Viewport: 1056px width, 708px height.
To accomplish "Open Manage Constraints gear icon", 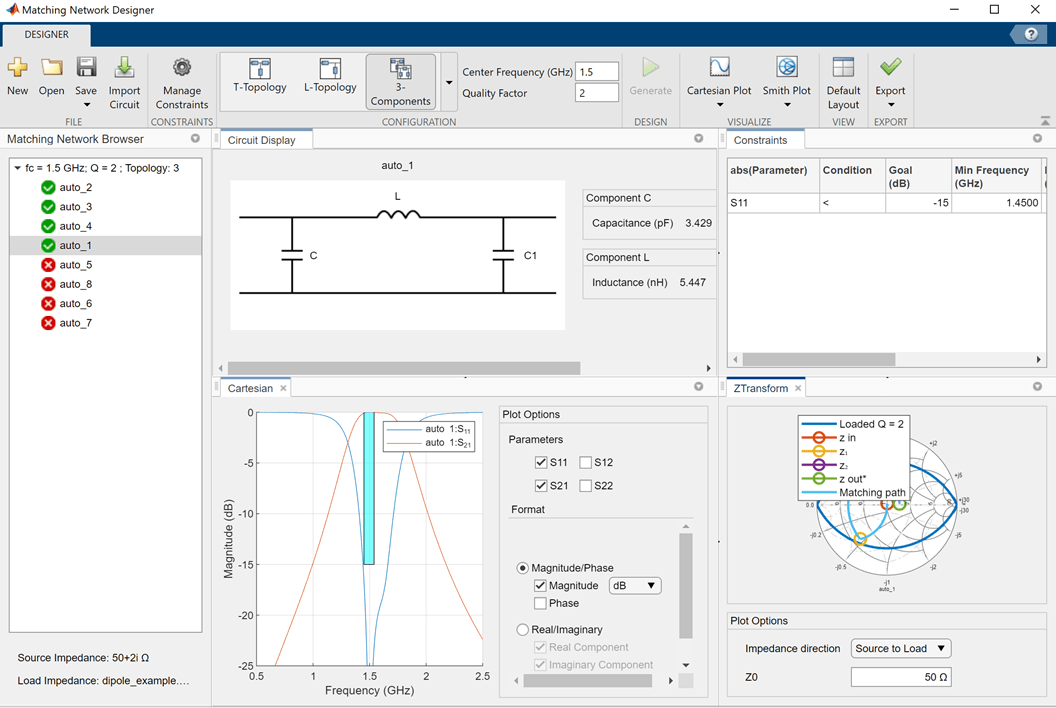I will [x=181, y=69].
